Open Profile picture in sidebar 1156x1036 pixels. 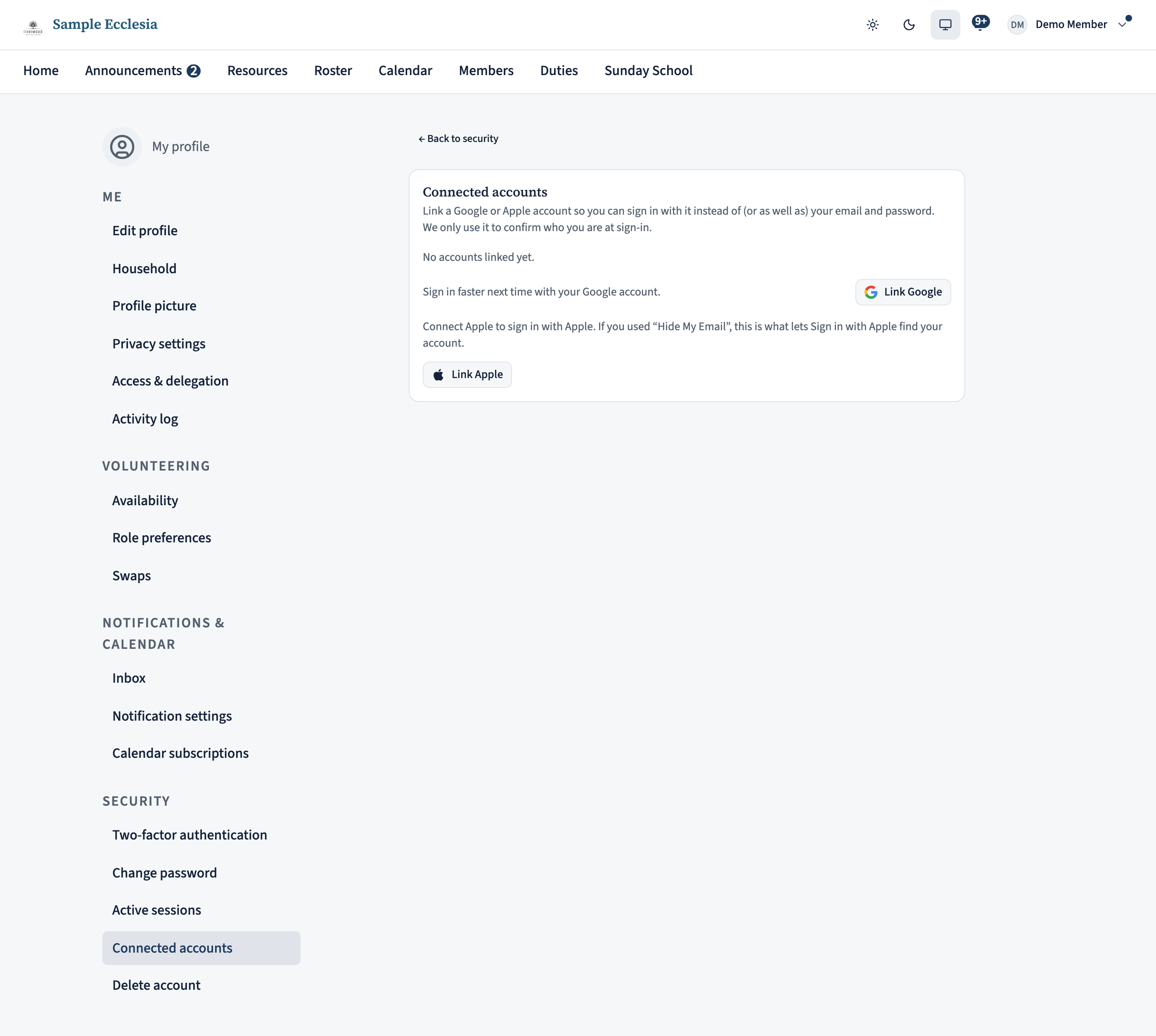point(201,306)
